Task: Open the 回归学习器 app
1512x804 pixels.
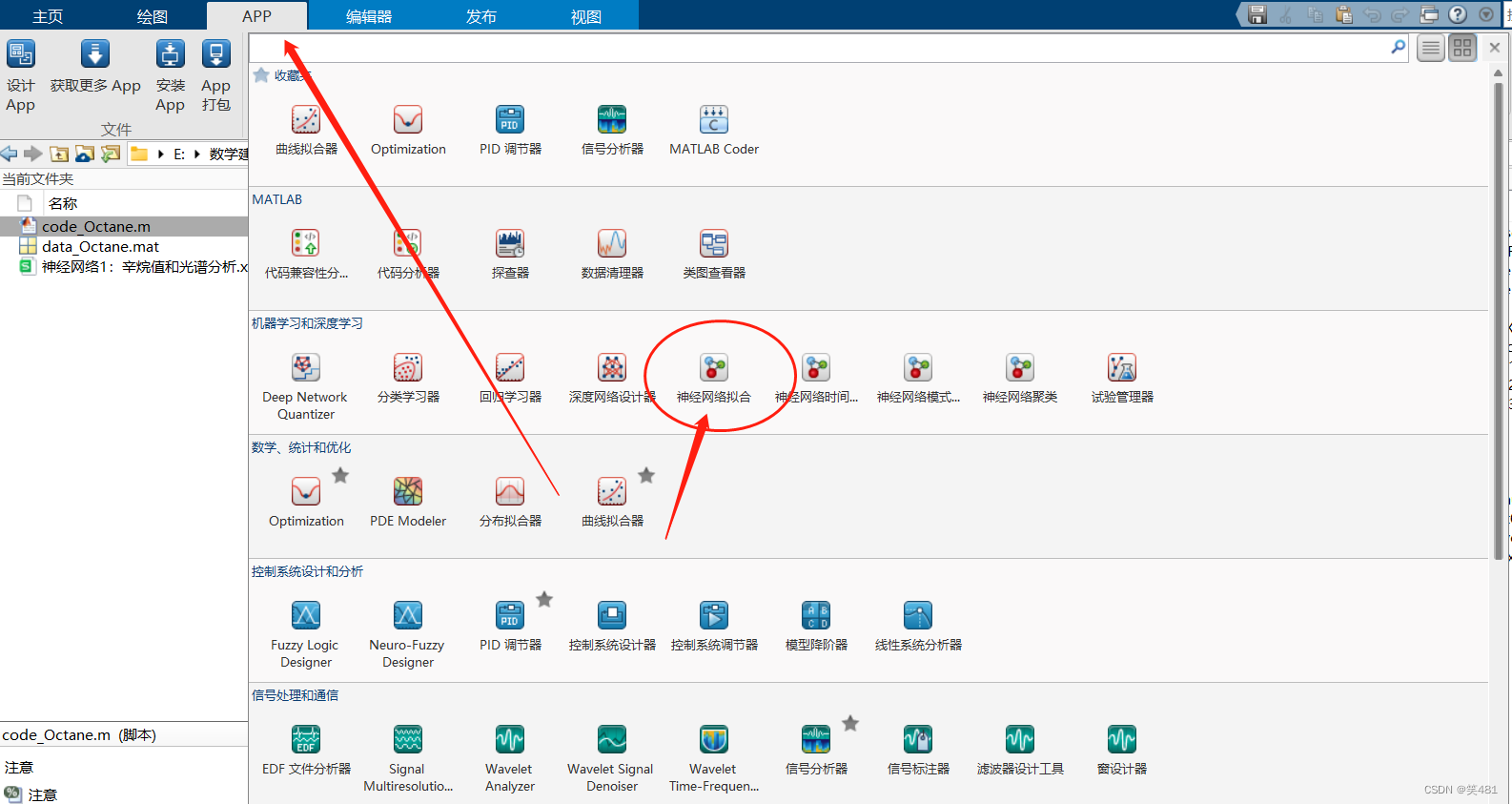Action: click(x=510, y=379)
